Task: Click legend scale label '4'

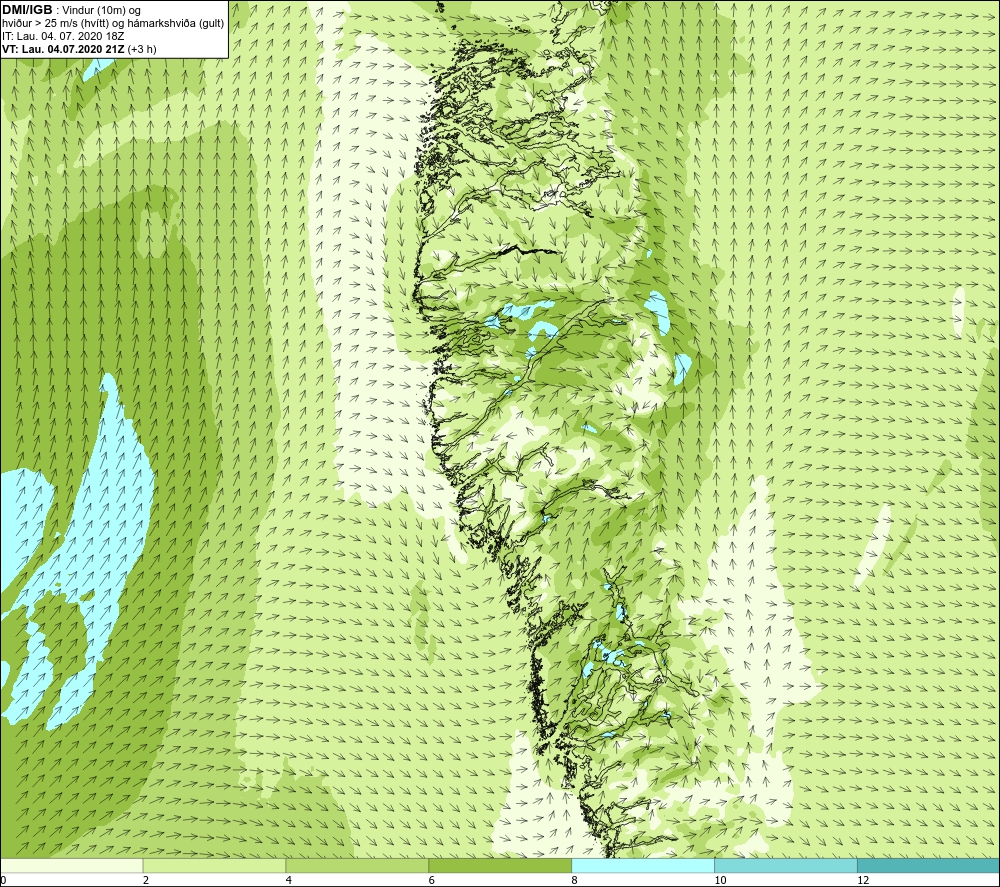Action: coord(289,880)
